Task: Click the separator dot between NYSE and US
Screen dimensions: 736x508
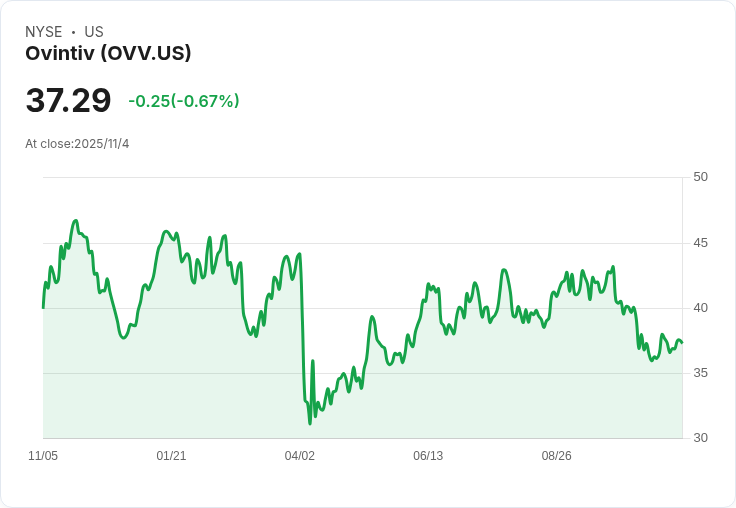Action: (x=73, y=32)
